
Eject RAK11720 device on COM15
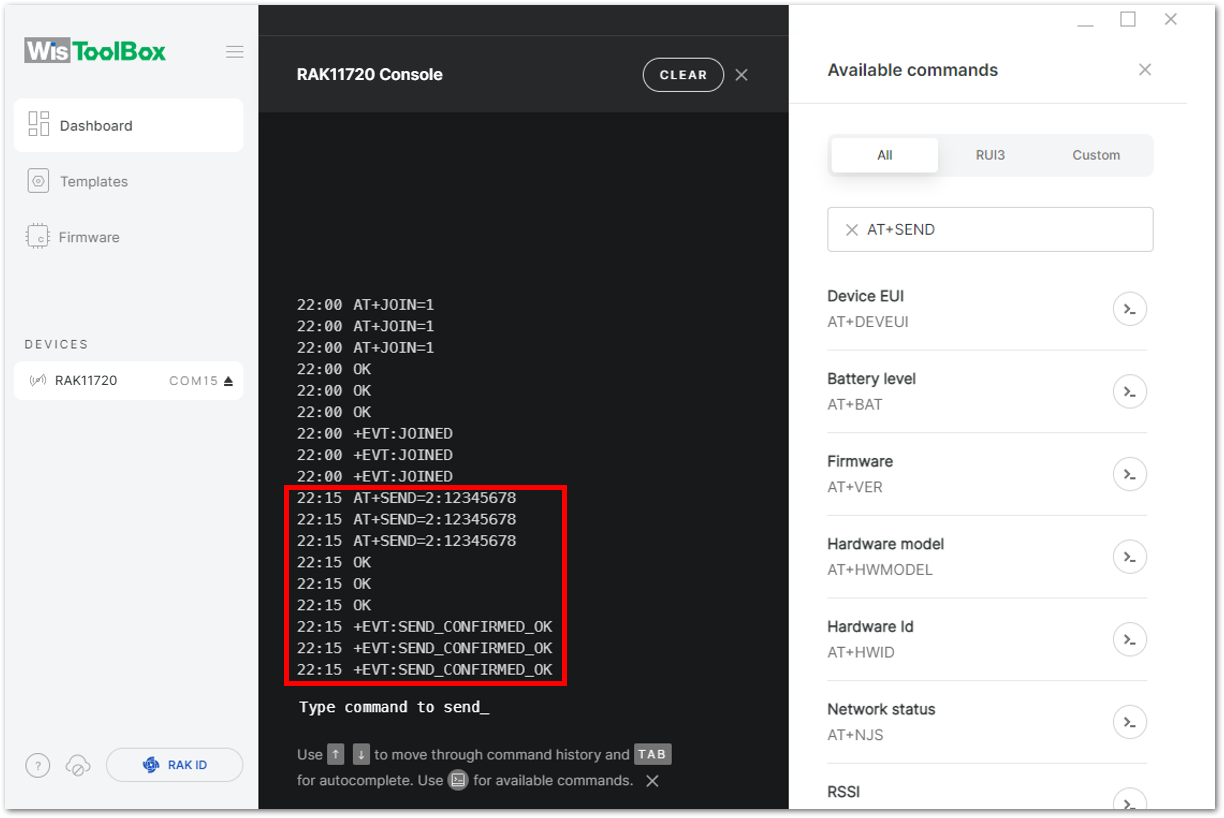[x=228, y=381]
